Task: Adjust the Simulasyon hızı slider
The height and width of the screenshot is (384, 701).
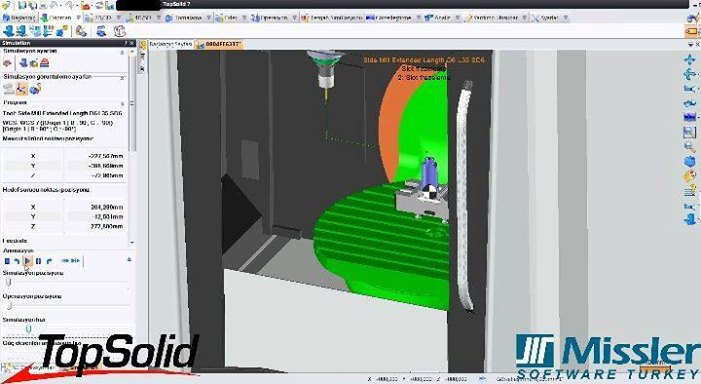Action: [x=28, y=329]
